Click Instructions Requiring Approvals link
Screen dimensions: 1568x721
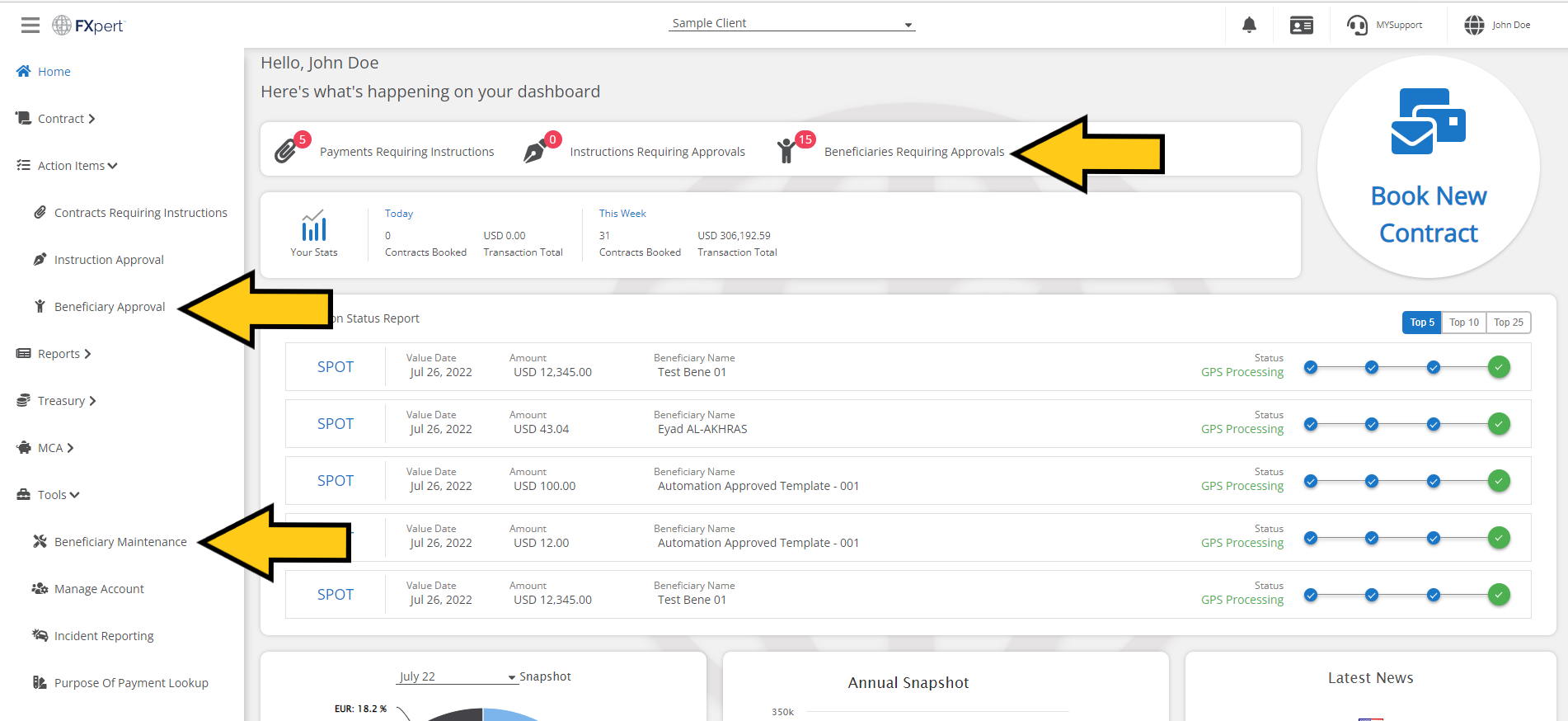(658, 152)
